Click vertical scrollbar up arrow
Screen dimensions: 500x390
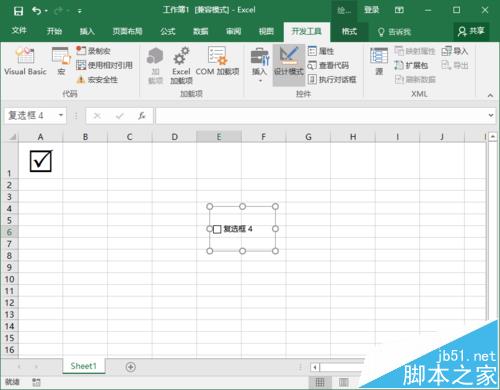pos(492,137)
